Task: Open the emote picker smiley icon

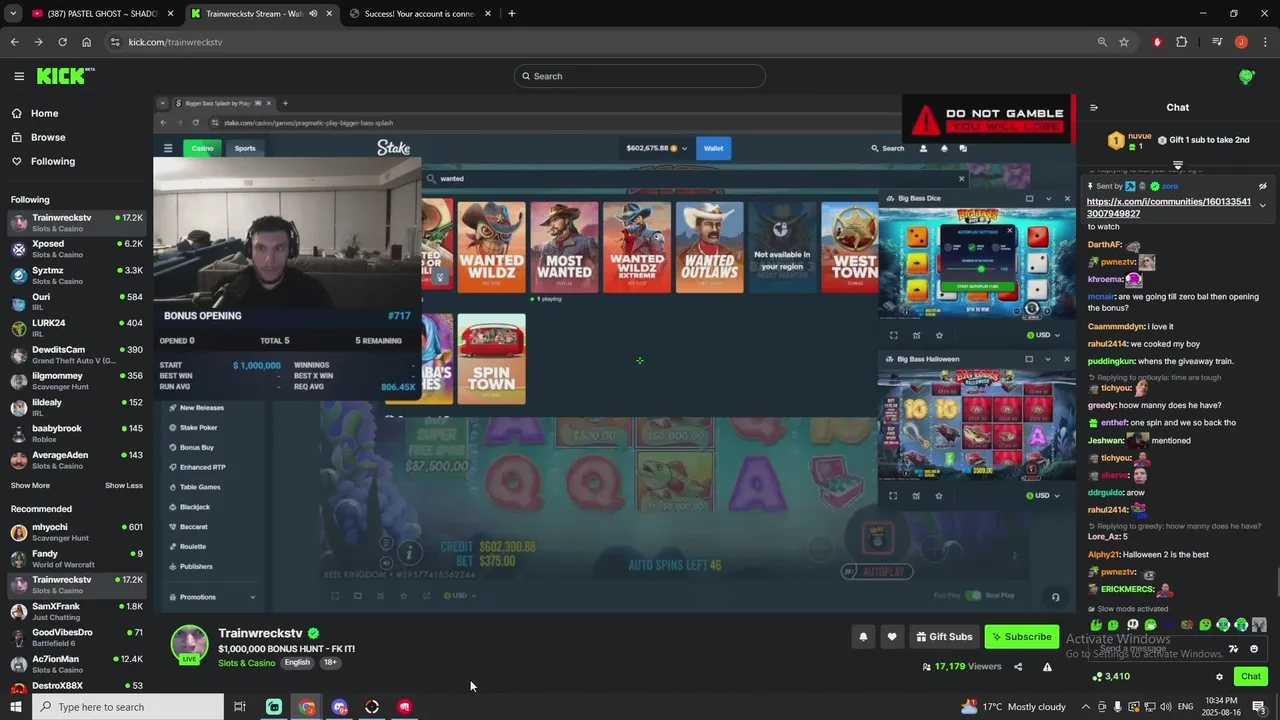Action: pyautogui.click(x=1254, y=649)
